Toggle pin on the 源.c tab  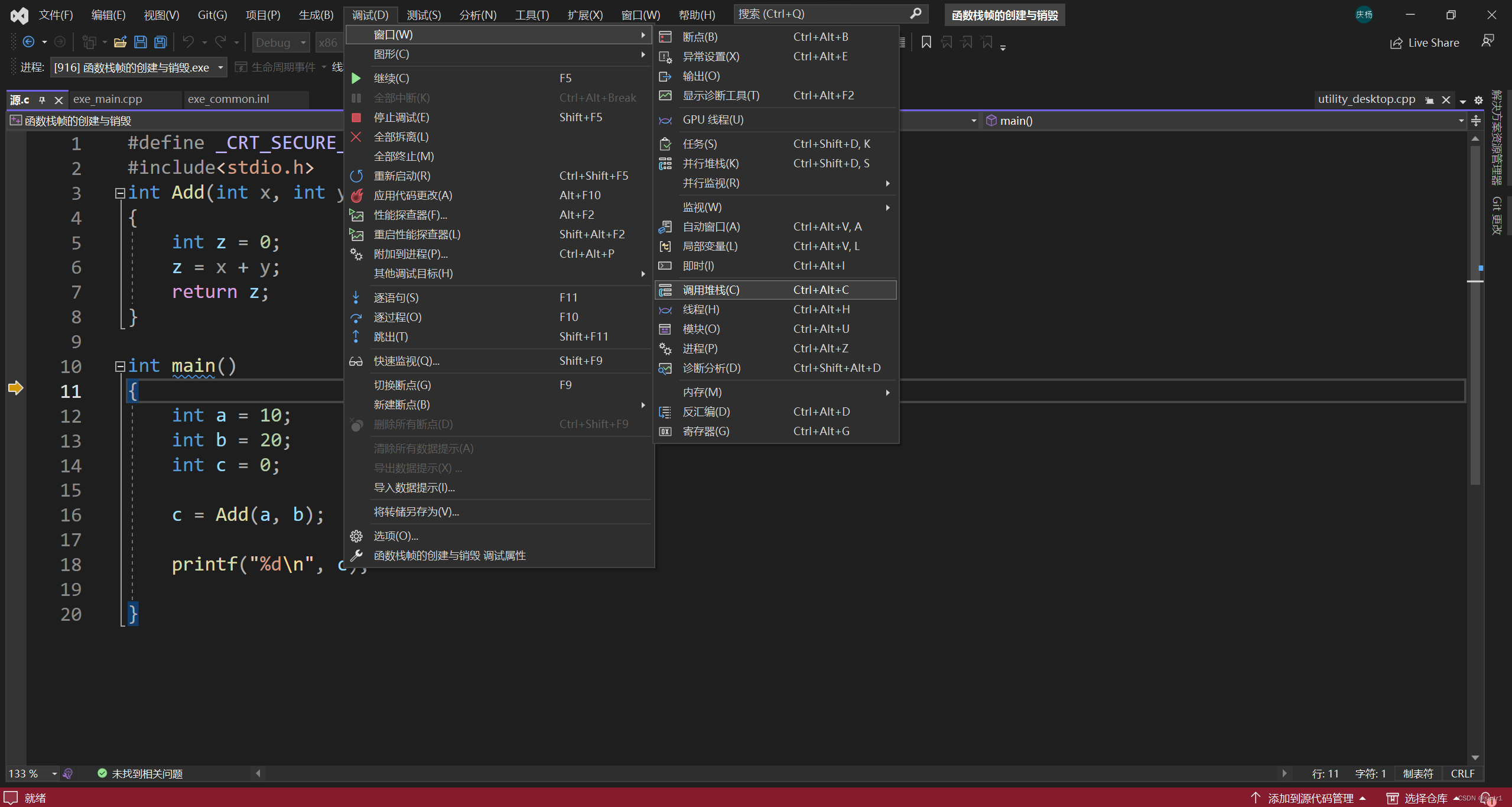click(x=42, y=99)
